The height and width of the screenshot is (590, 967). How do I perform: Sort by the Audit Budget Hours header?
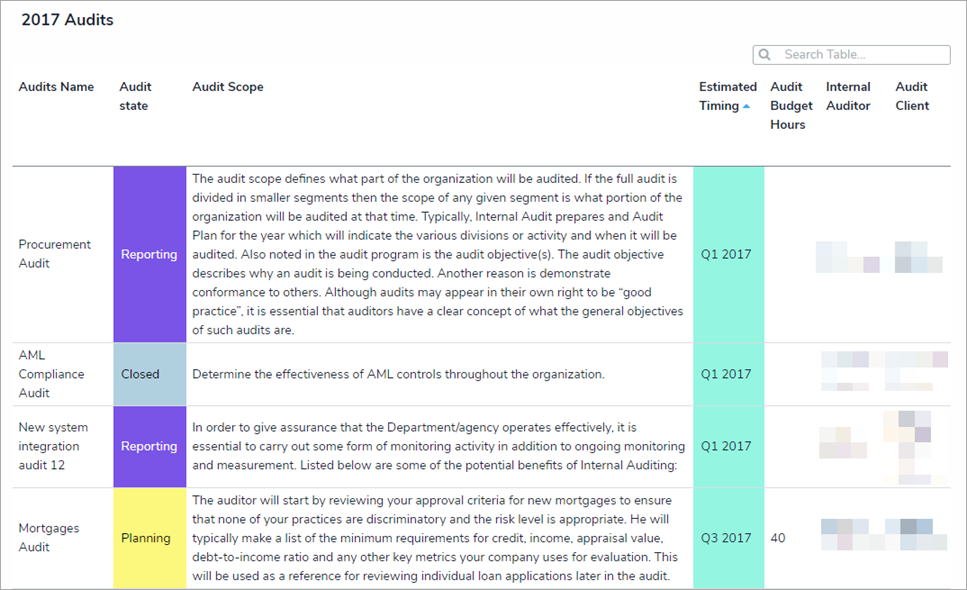point(791,105)
